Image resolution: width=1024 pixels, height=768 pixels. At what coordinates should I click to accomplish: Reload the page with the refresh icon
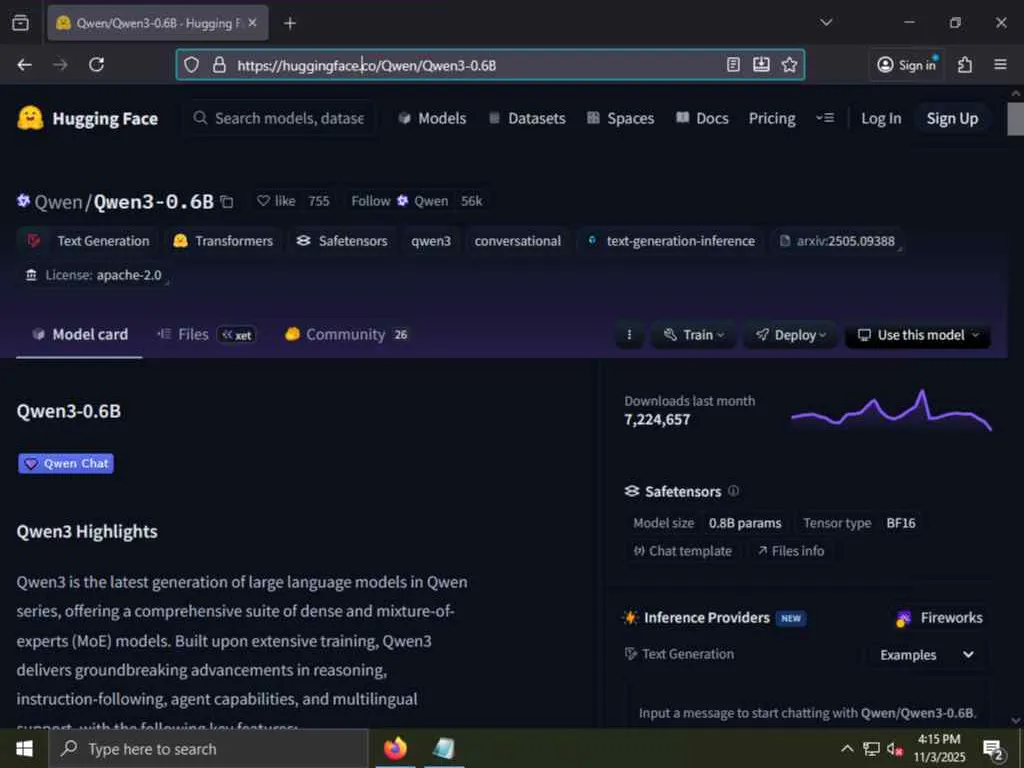(97, 65)
